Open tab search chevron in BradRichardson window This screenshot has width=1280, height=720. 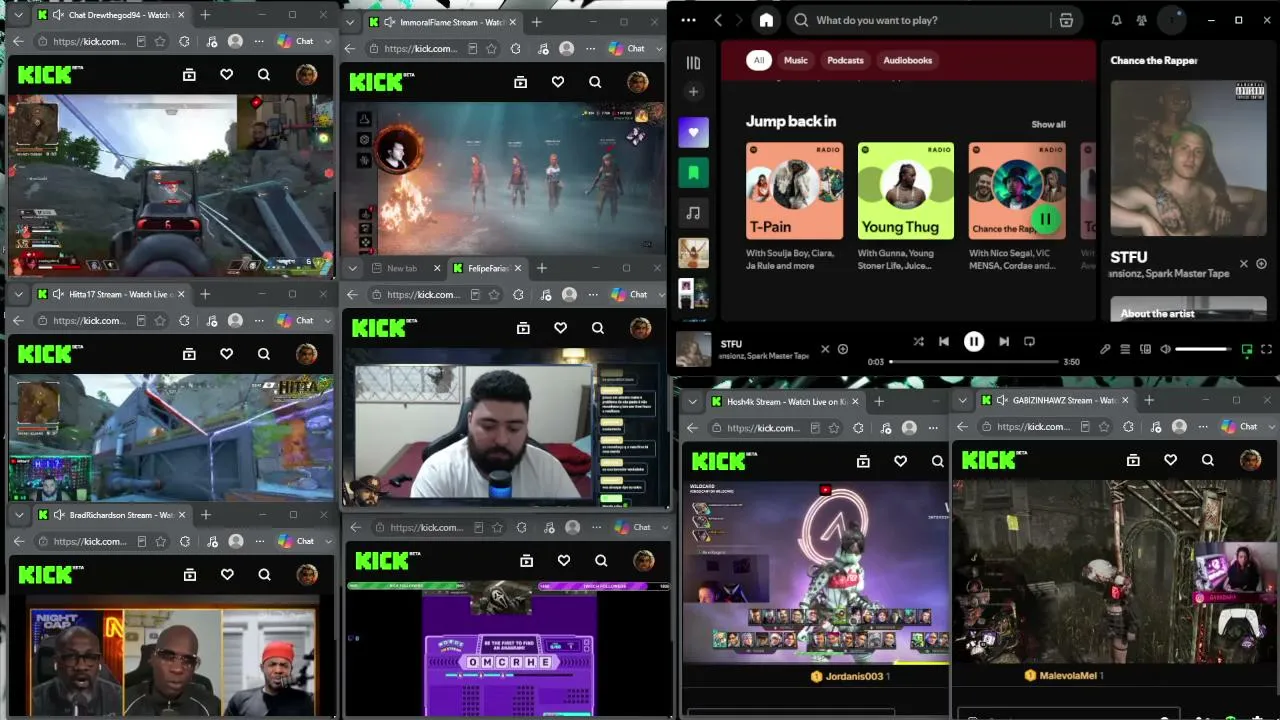pyautogui.click(x=18, y=515)
